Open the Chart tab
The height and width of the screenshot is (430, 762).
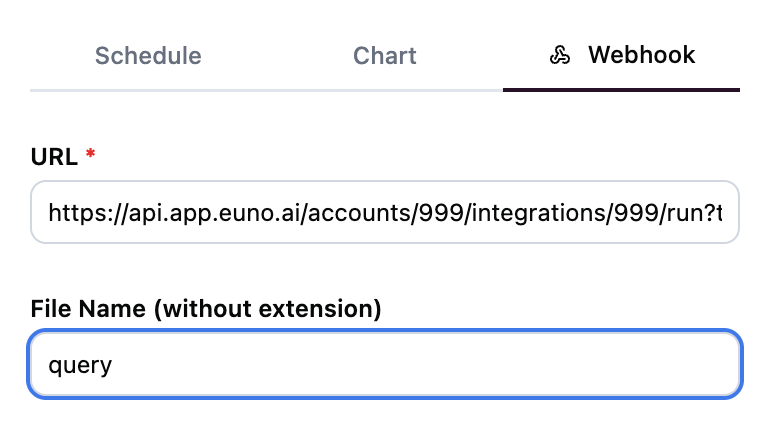point(385,56)
